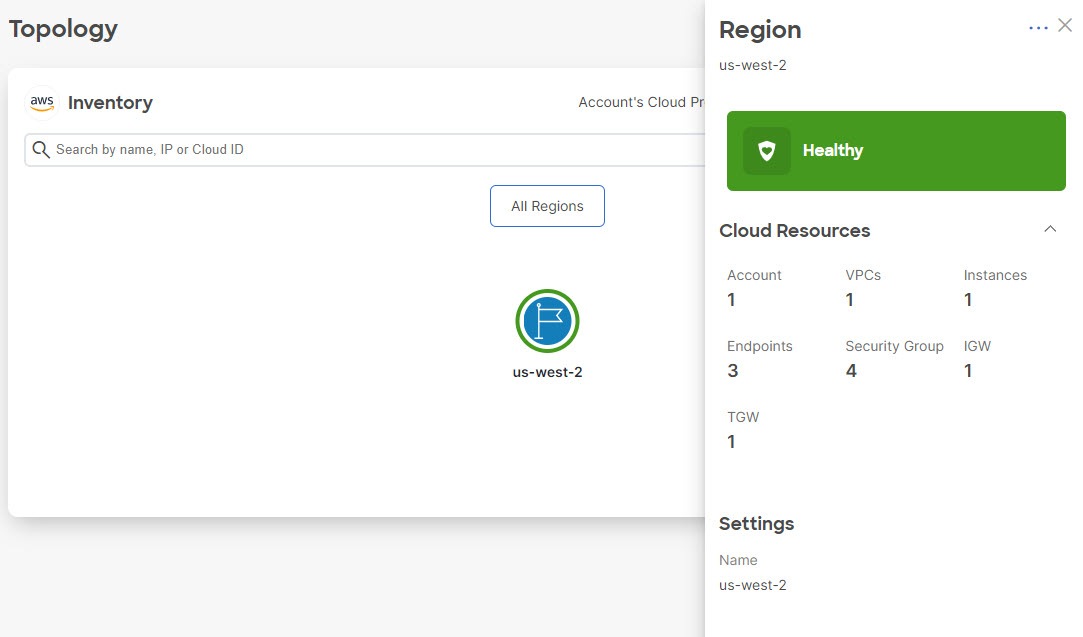This screenshot has width=1083, height=637.
Task: Click the Region panel title
Action: coord(760,30)
